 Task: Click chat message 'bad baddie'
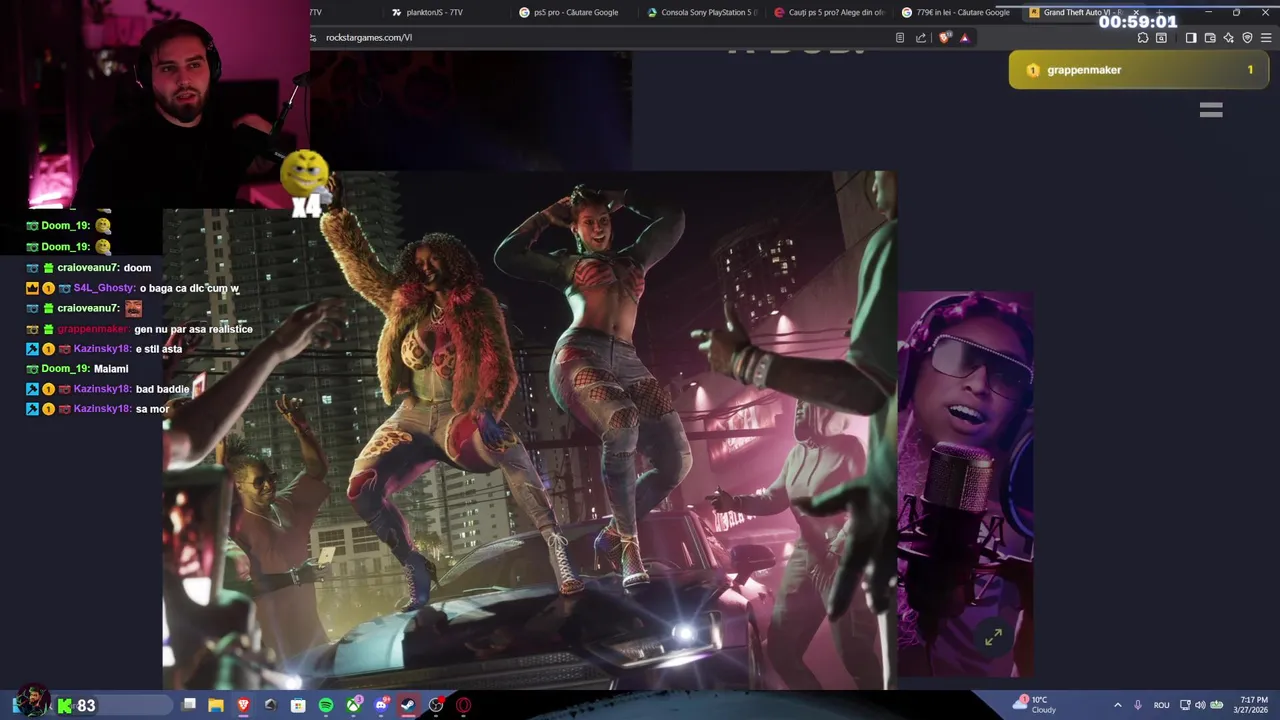[162, 389]
